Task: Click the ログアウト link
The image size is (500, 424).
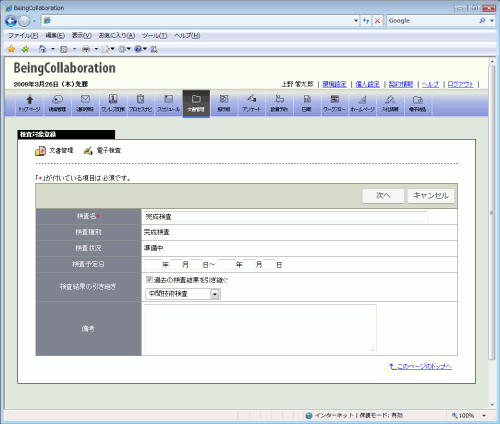Action: [460, 84]
